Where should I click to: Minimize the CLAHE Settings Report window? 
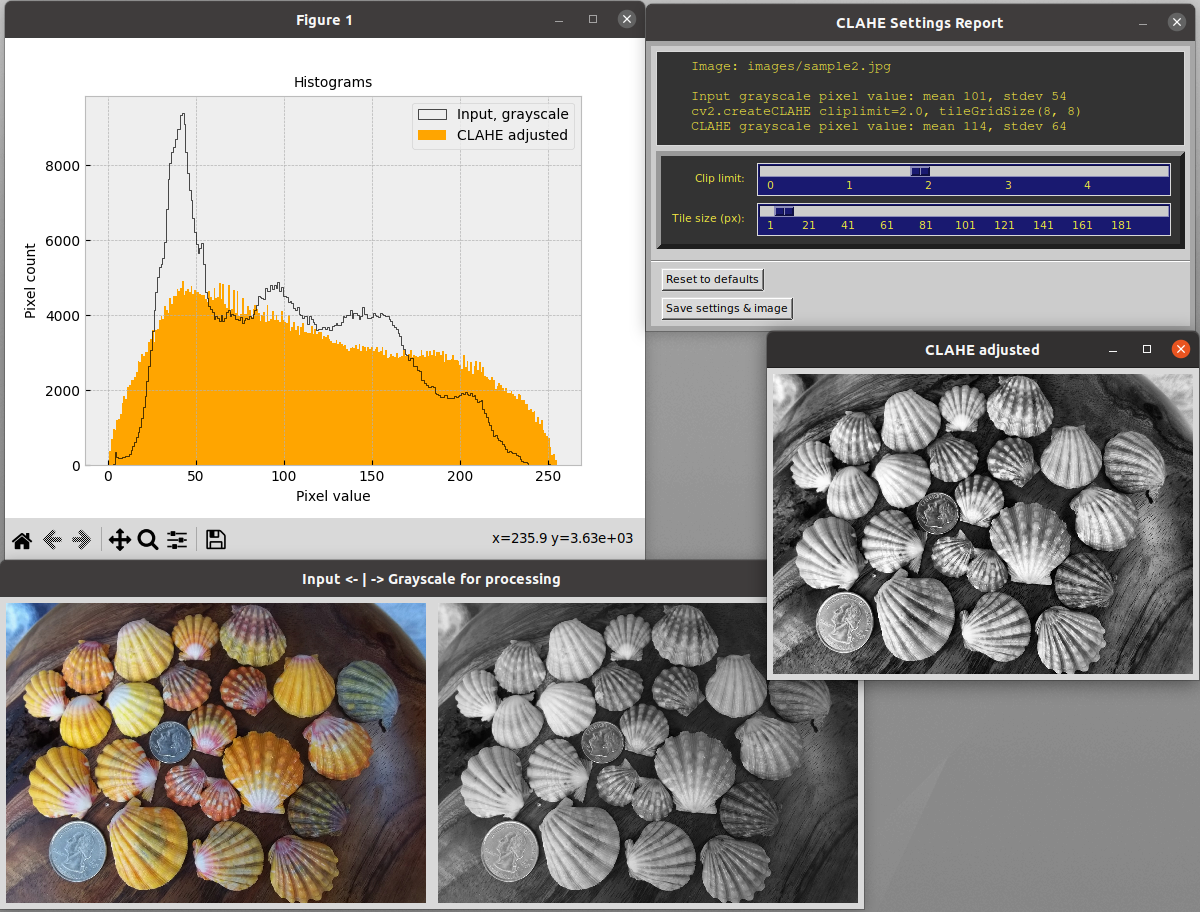(x=1143, y=23)
